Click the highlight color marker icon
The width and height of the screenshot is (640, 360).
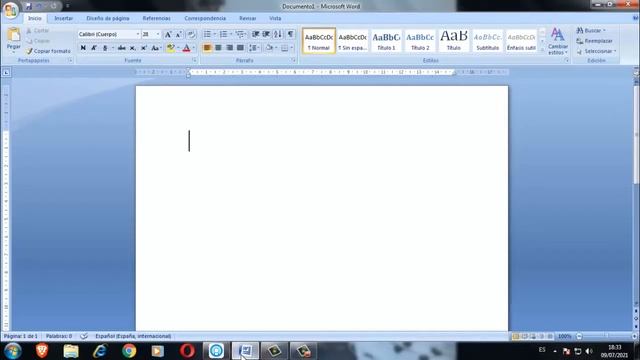[171, 48]
